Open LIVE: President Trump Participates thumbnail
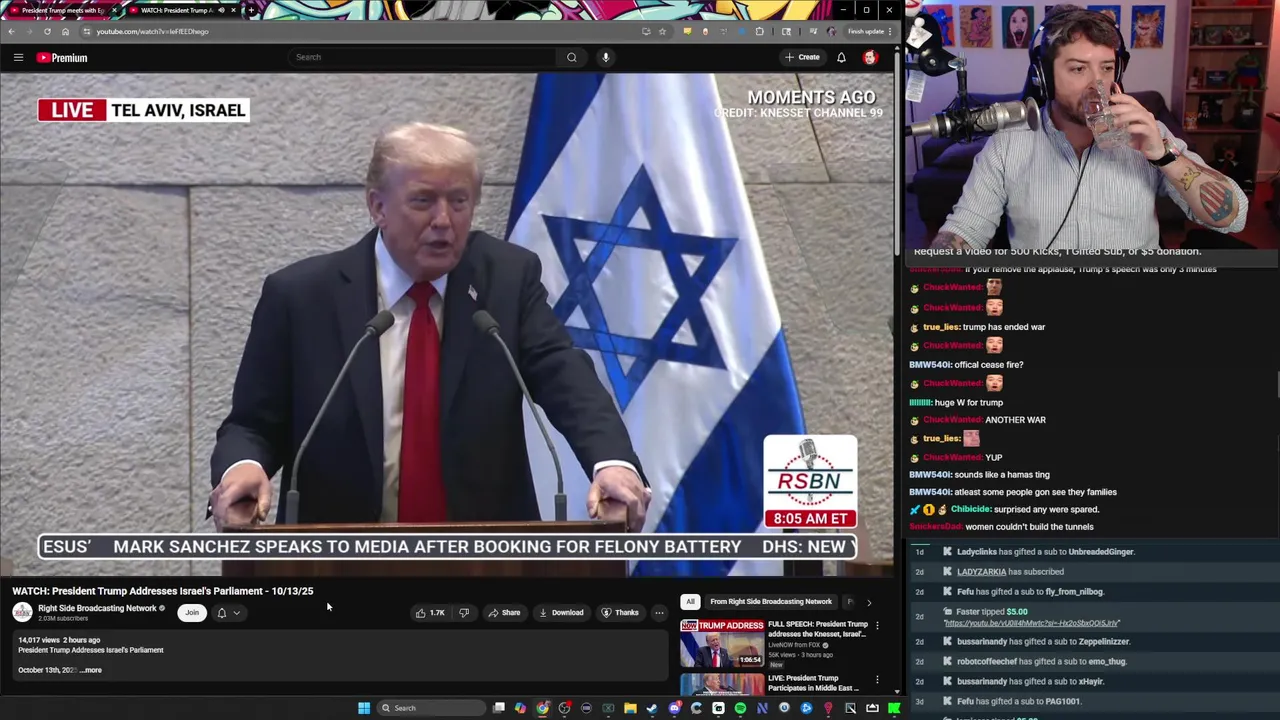The width and height of the screenshot is (1280, 720). pos(722,685)
